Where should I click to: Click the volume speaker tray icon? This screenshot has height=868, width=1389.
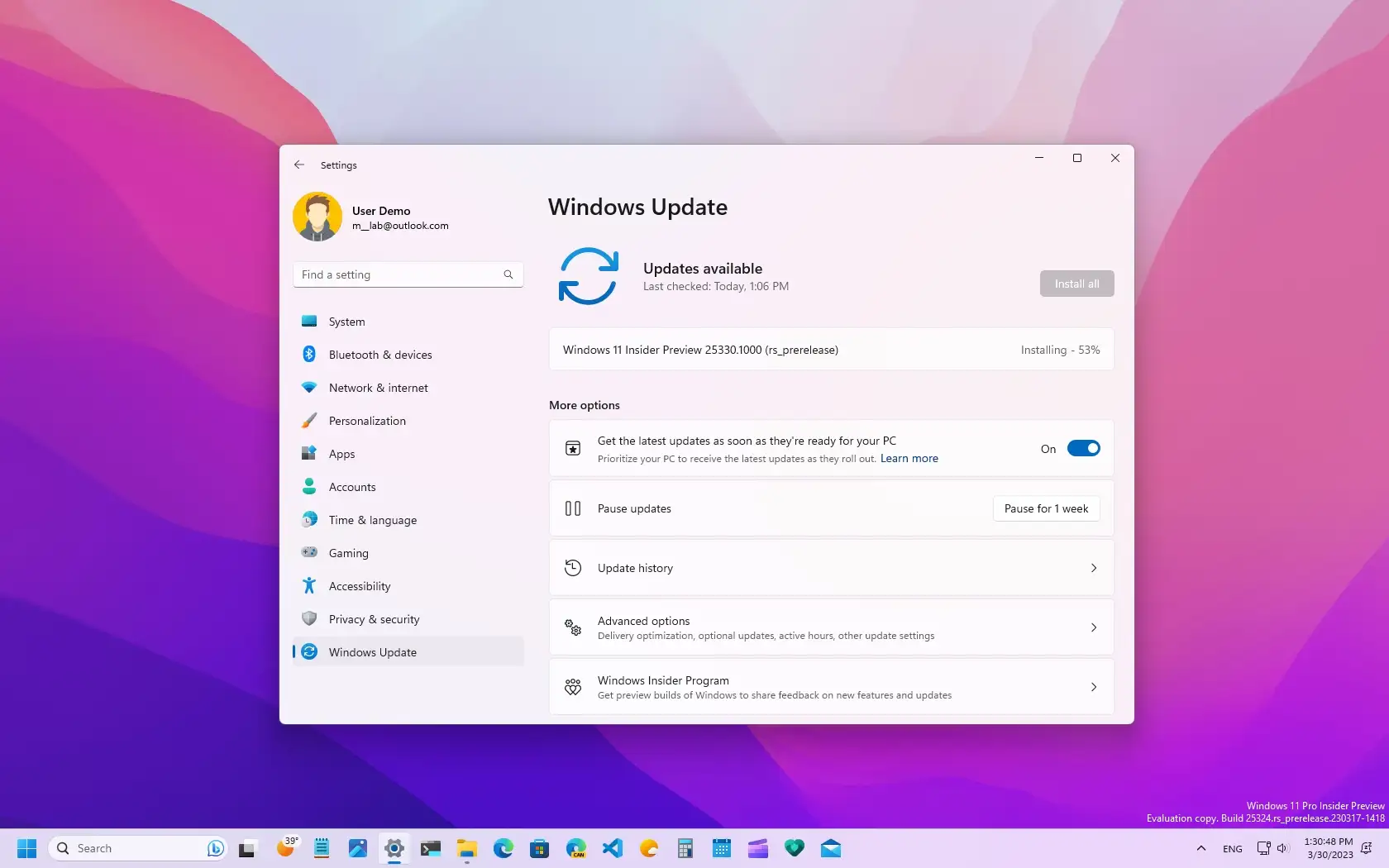1283,848
